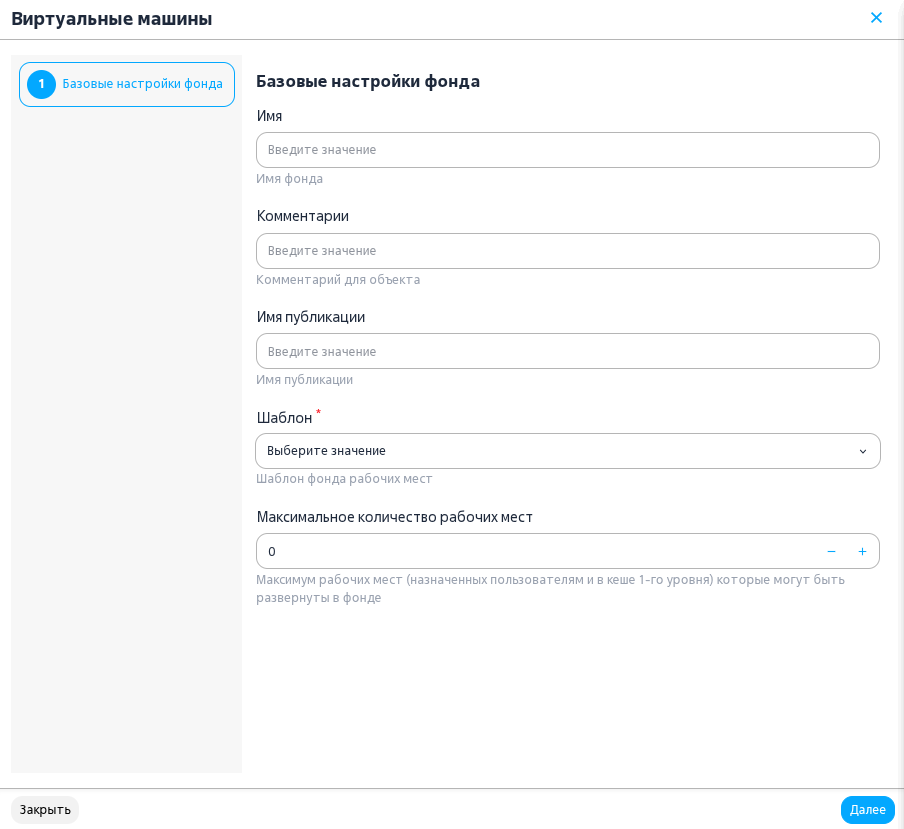
Task: Click the plus icon to increase рабочих мест
Action: [x=862, y=552]
